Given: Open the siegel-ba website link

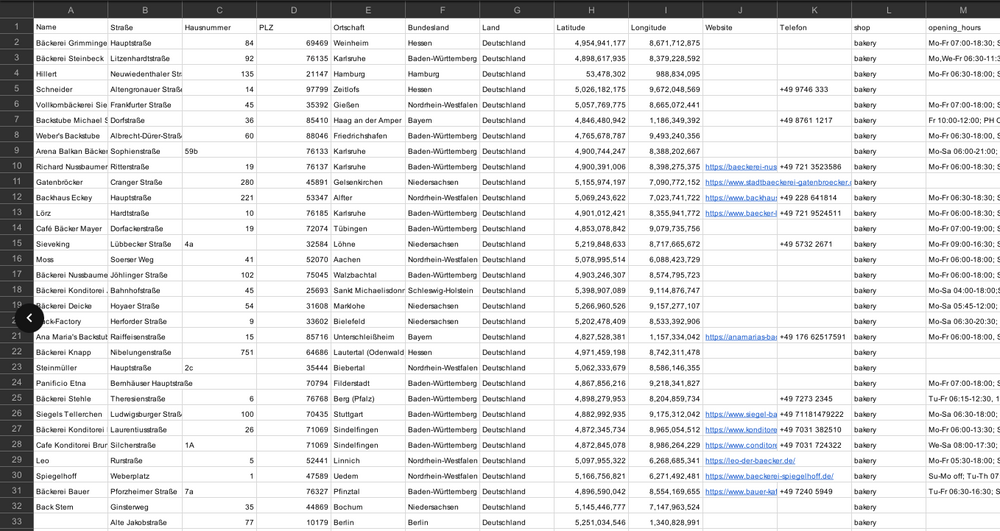Looking at the screenshot, I should point(740,414).
